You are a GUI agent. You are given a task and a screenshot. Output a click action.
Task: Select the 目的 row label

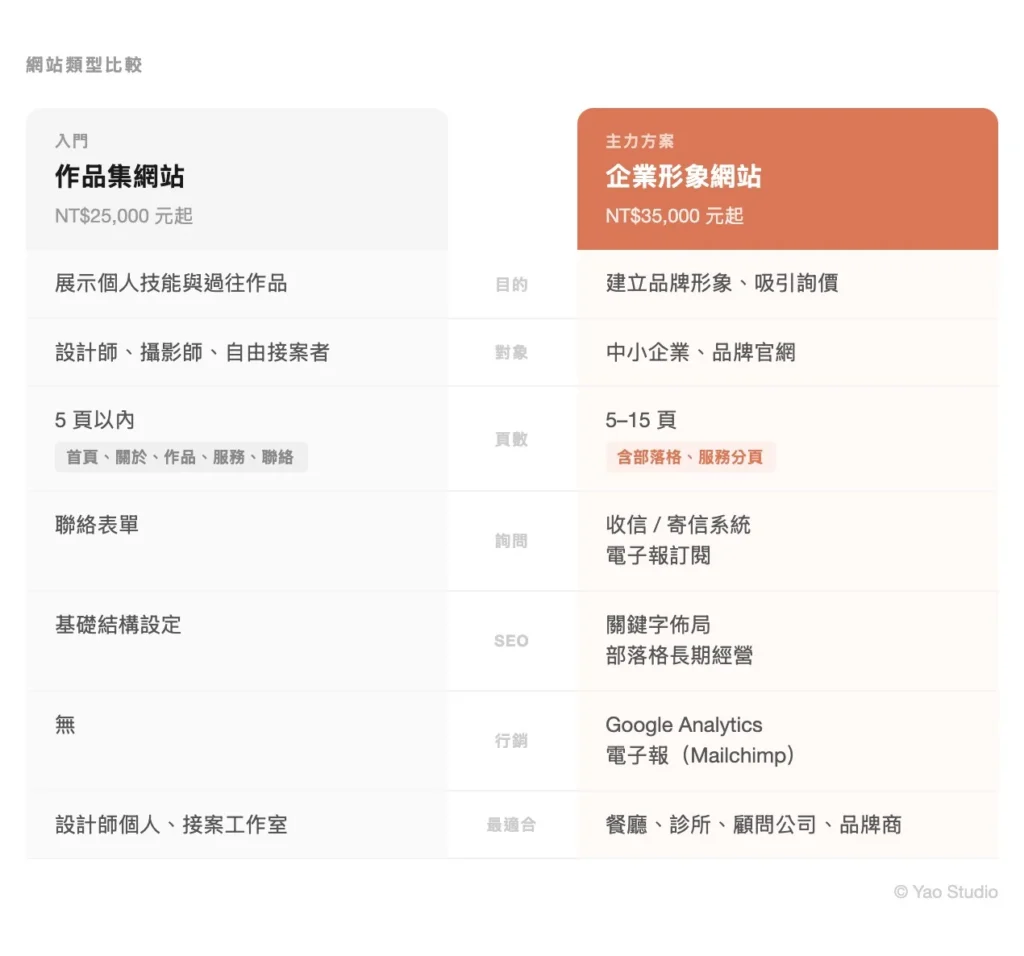513,284
